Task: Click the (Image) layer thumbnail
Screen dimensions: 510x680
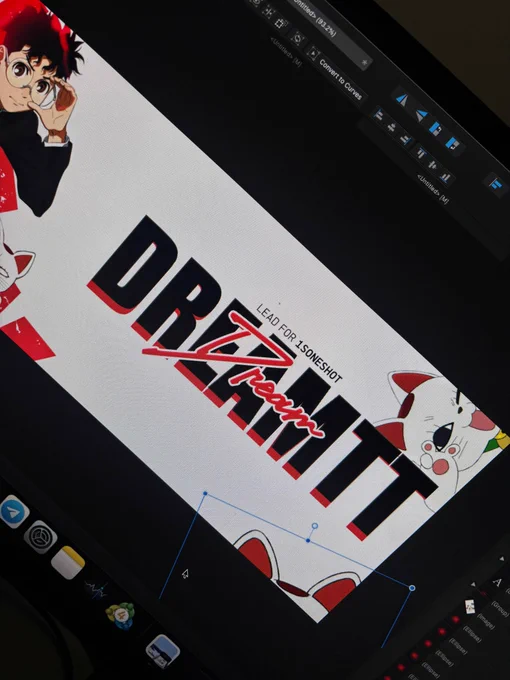Action: (x=469, y=606)
